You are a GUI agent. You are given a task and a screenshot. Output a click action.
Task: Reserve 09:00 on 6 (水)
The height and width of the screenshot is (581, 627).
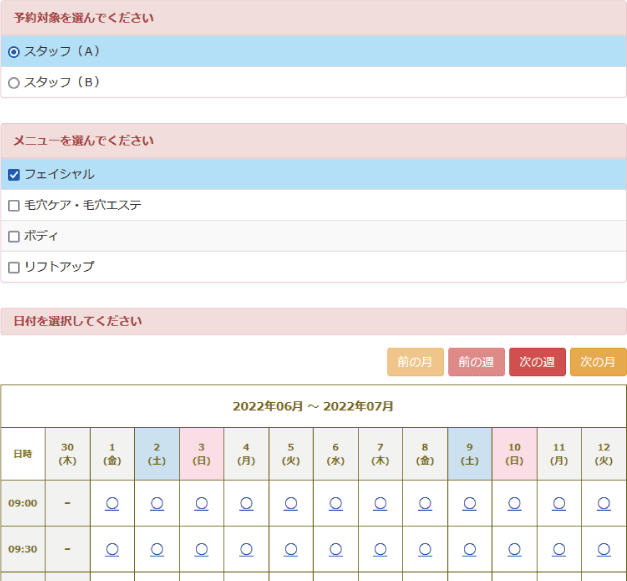(x=335, y=503)
